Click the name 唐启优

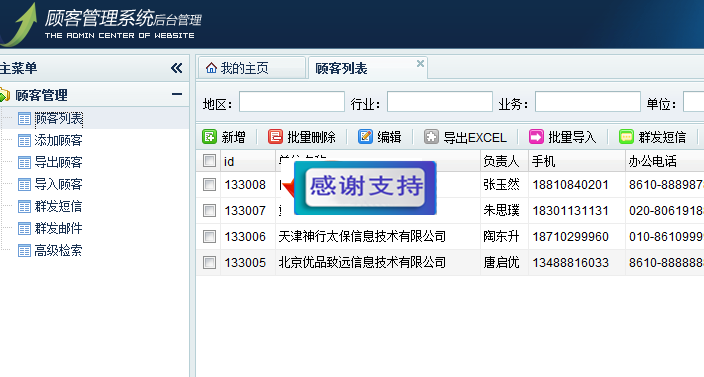[x=501, y=263]
